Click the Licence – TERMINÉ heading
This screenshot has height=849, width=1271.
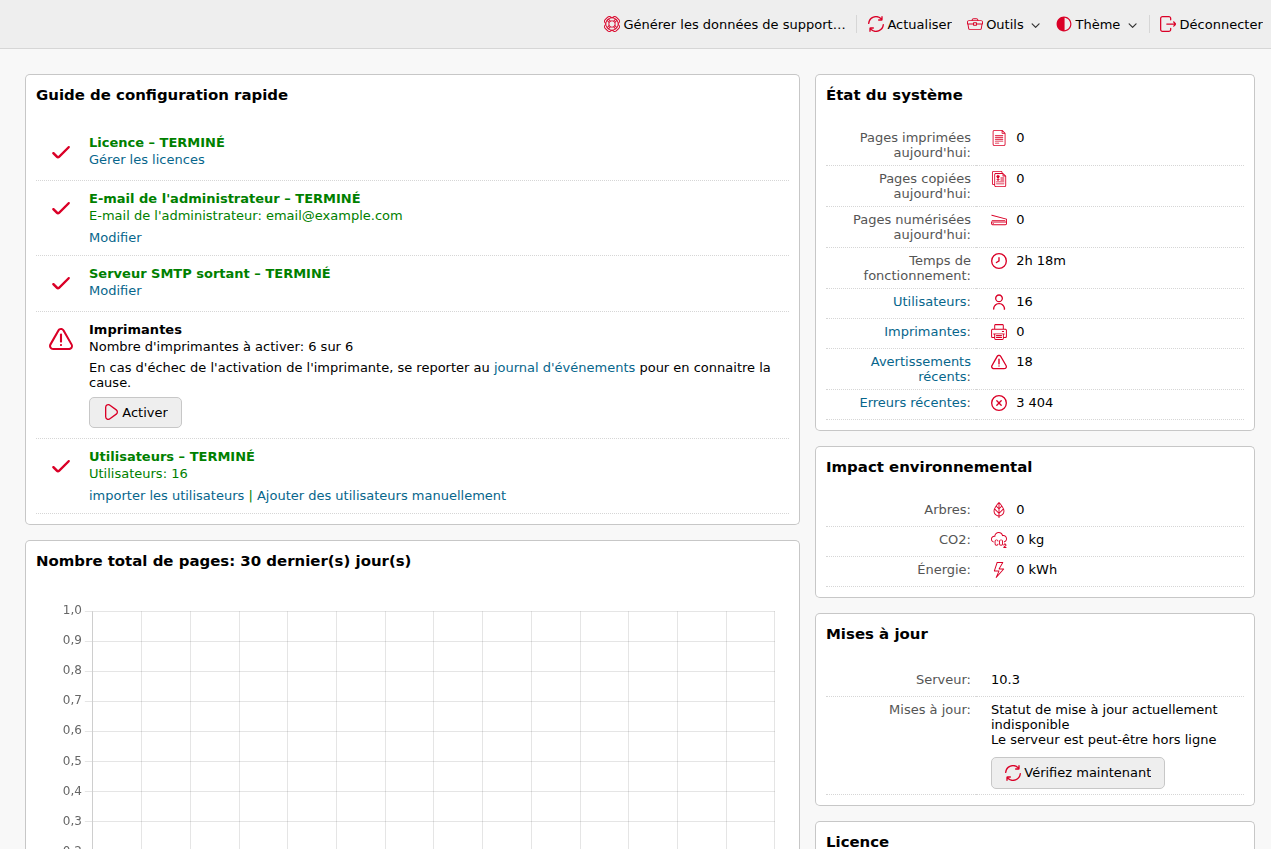click(x=157, y=143)
